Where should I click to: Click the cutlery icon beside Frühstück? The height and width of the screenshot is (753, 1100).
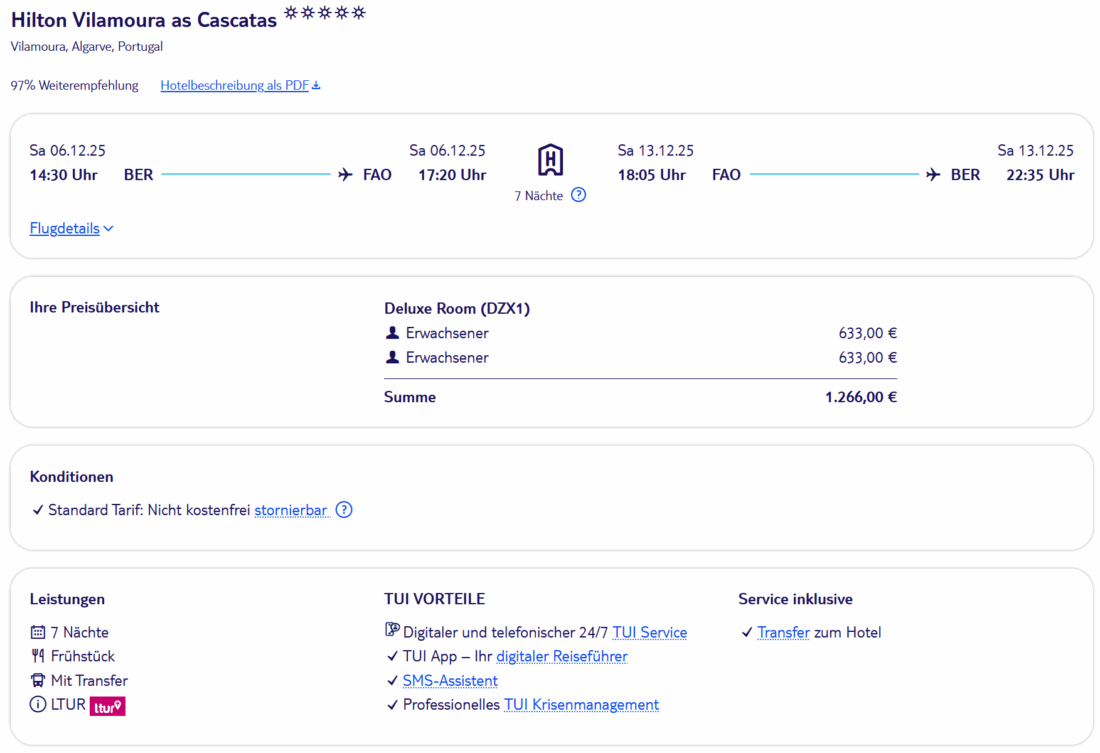(x=38, y=657)
